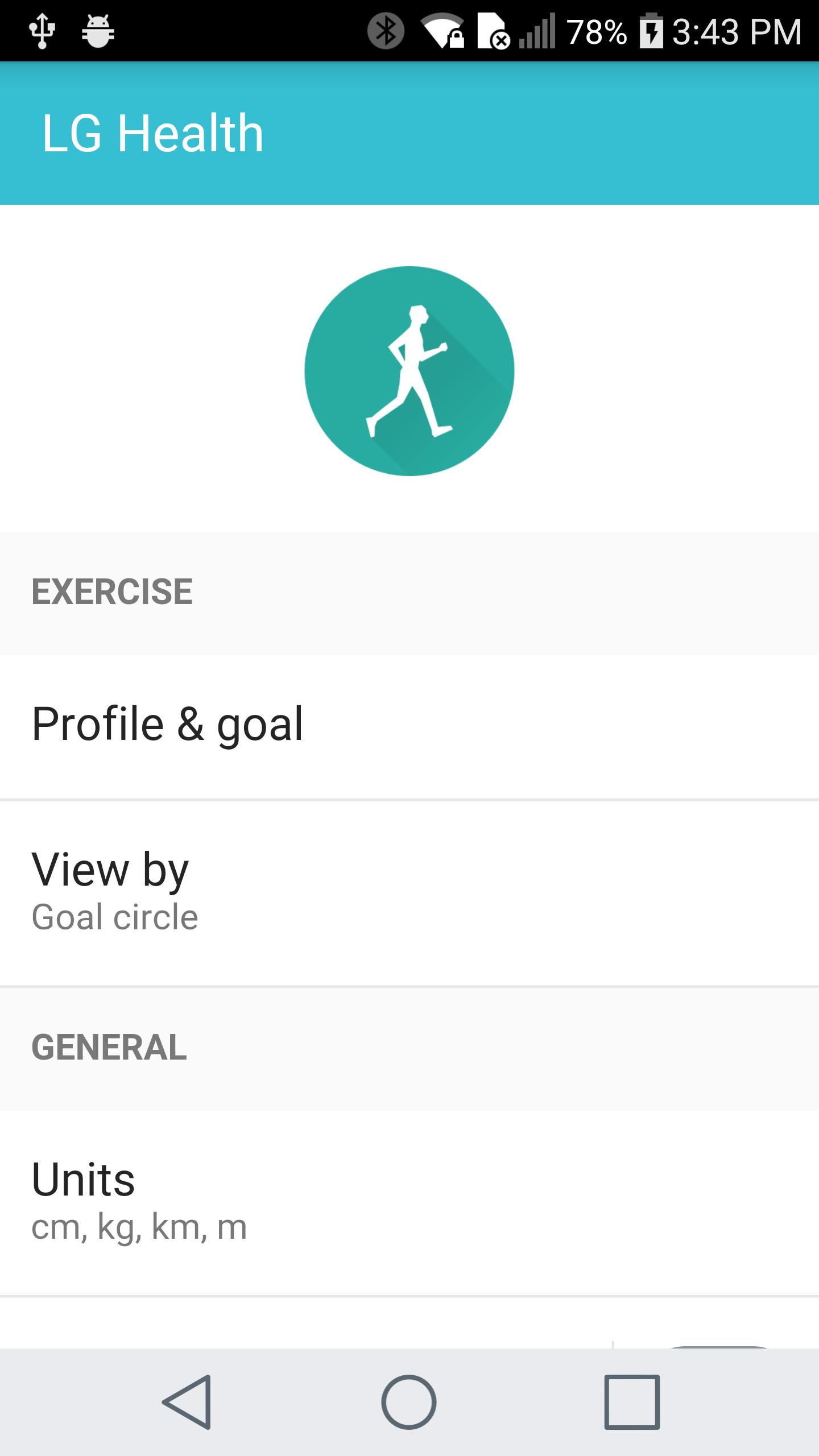Tap the 78% battery percentage
Screen dimensions: 819x1456
[x=597, y=31]
